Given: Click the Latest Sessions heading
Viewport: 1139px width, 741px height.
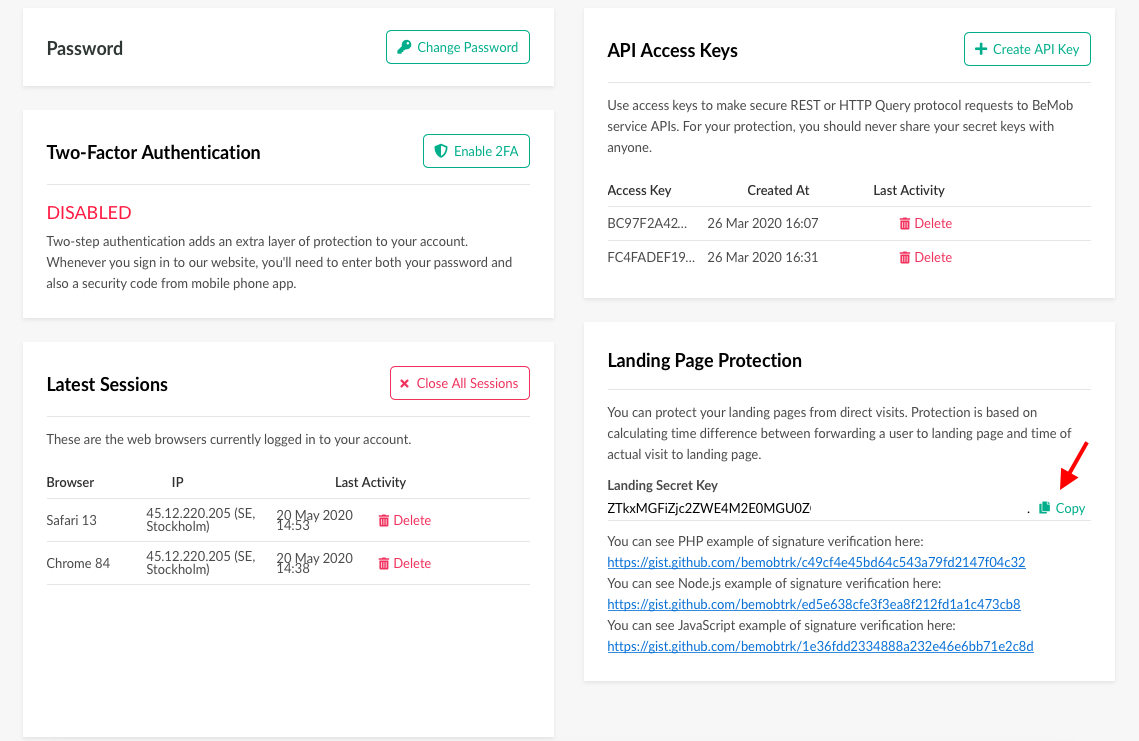Looking at the screenshot, I should coord(107,384).
